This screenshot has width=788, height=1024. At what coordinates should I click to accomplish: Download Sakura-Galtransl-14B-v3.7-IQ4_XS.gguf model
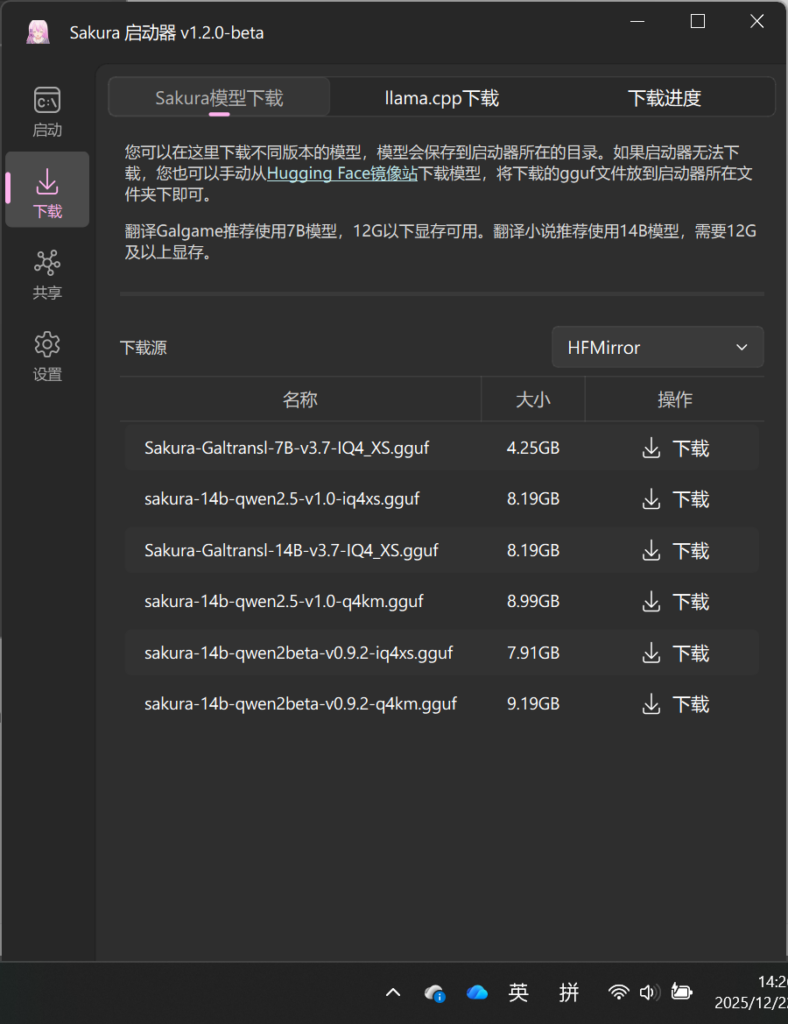coord(675,550)
